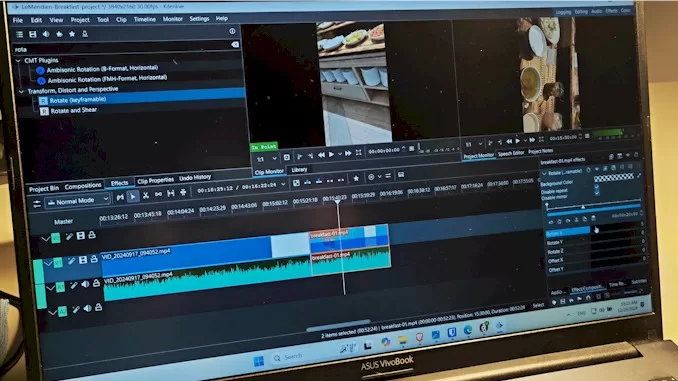Play the clip monitor

point(331,154)
